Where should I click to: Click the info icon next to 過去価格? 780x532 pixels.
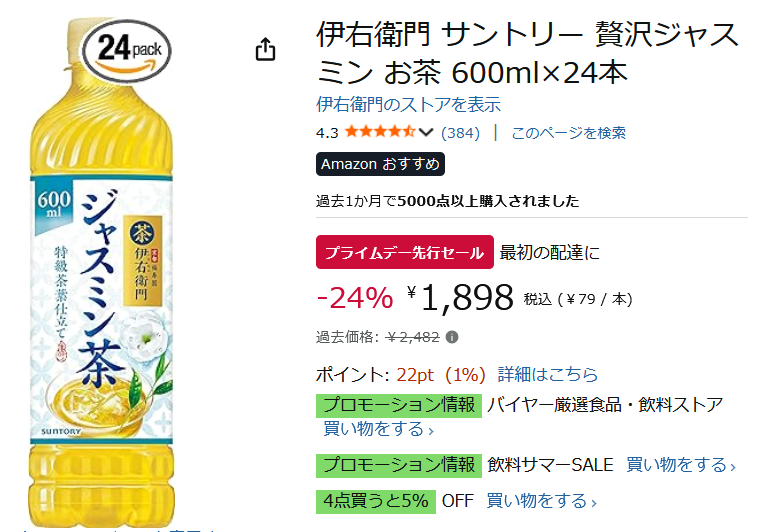pos(452,337)
